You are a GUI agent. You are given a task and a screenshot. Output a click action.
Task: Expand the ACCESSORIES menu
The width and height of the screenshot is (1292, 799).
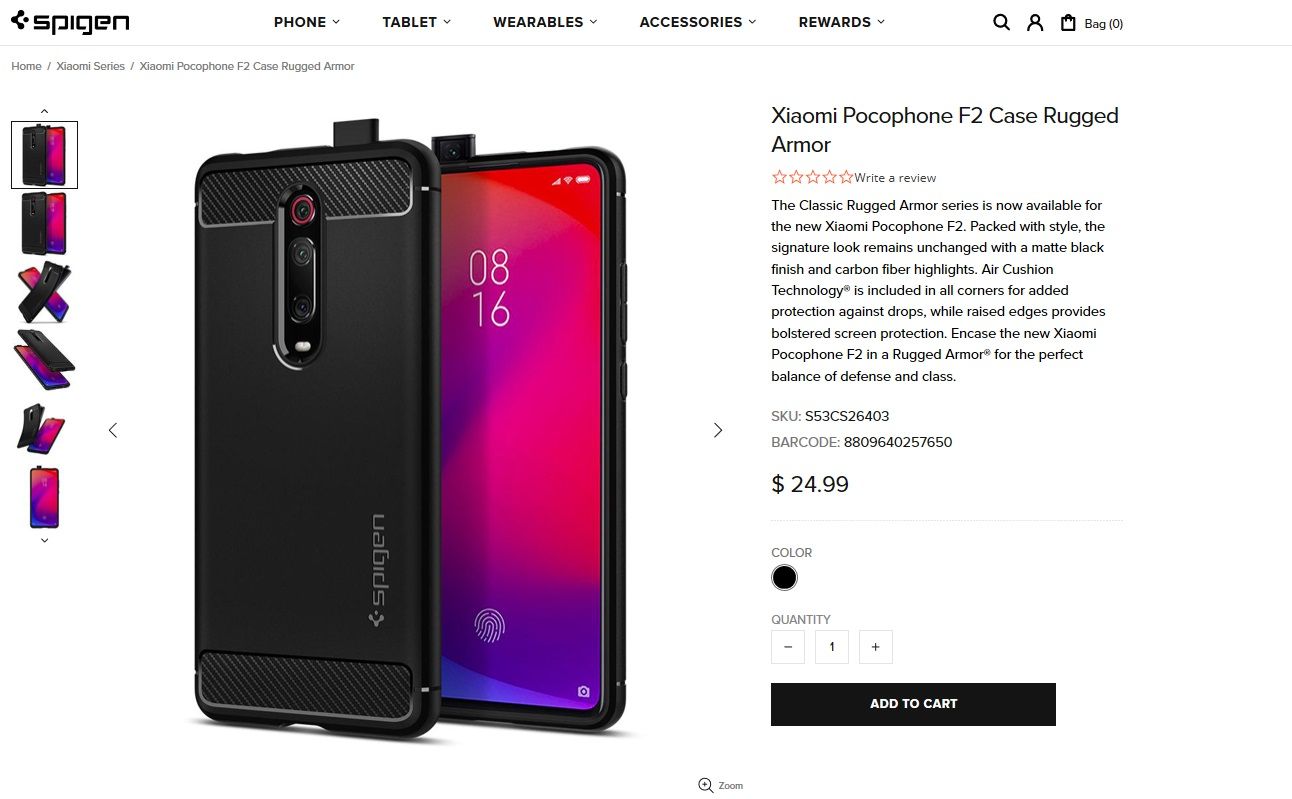tap(698, 22)
